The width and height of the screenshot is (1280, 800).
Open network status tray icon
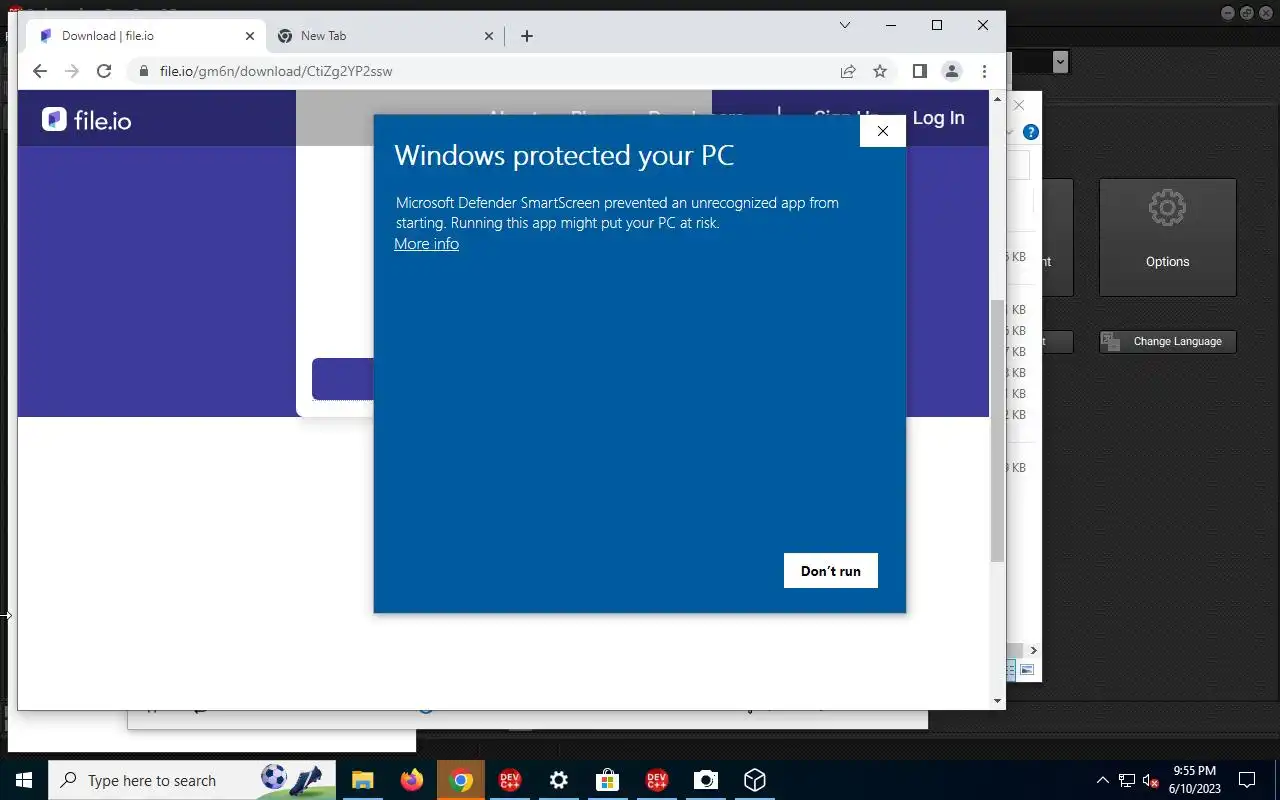point(1127,780)
